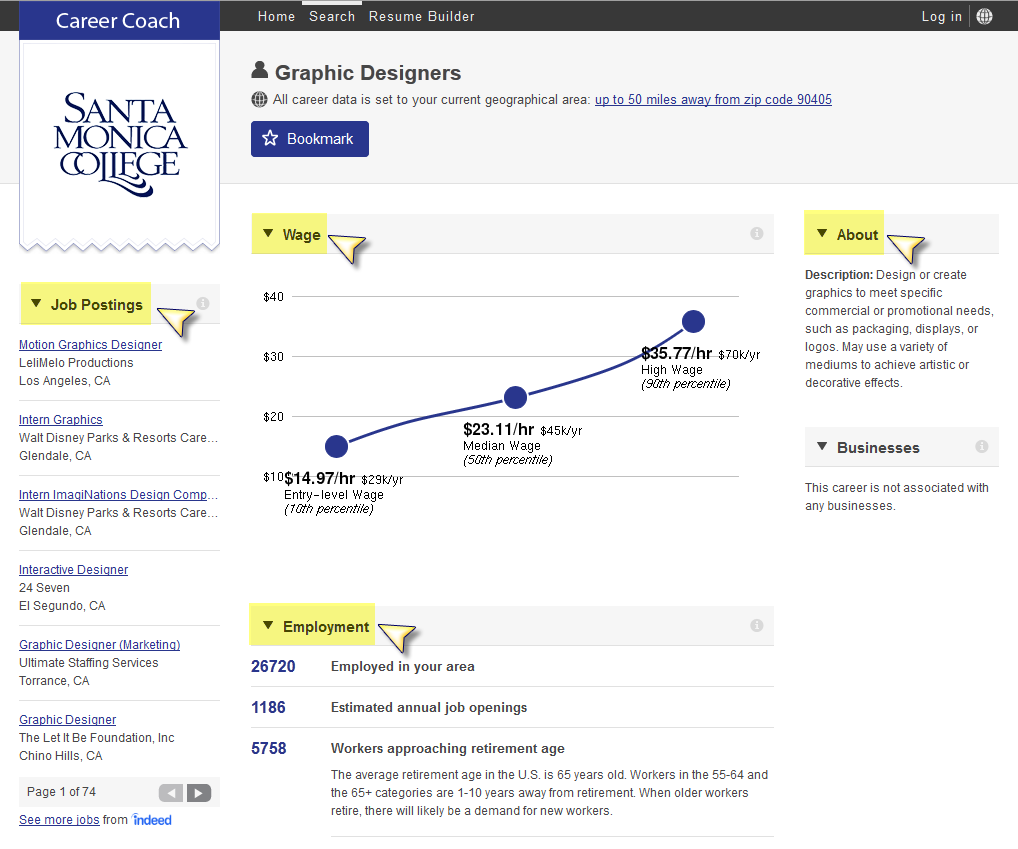Click the star icon on the Bookmark button
This screenshot has height=849, width=1018.
[x=268, y=139]
